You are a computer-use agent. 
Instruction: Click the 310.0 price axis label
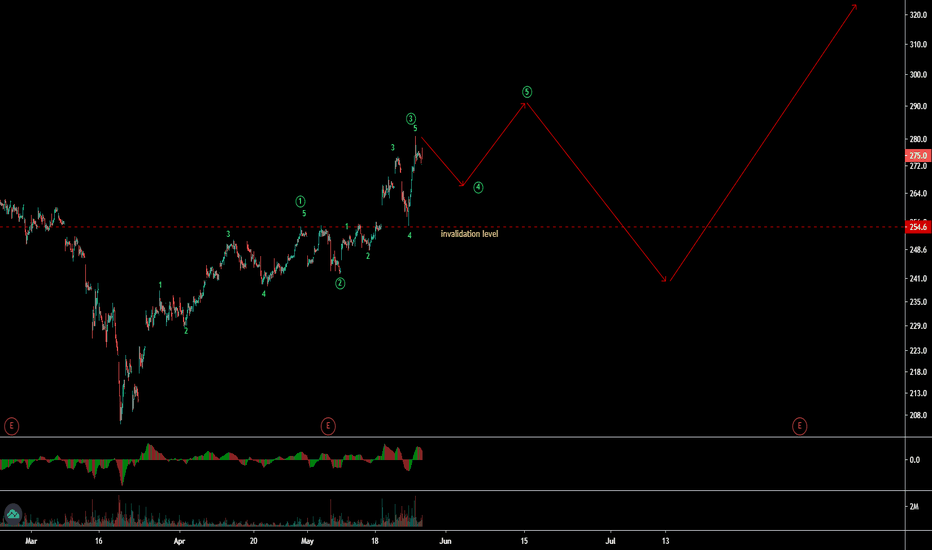(918, 45)
